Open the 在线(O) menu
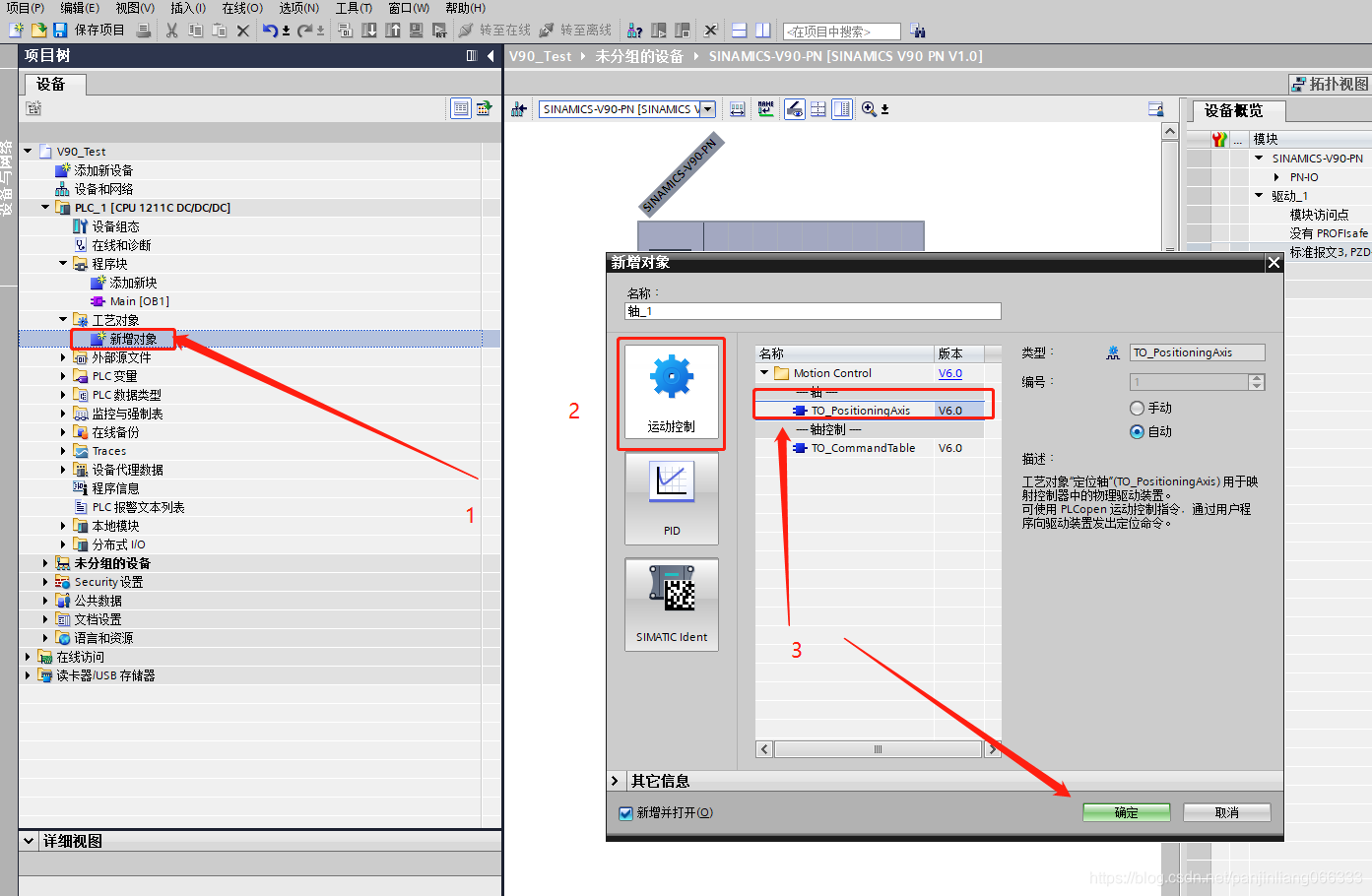 [x=242, y=8]
